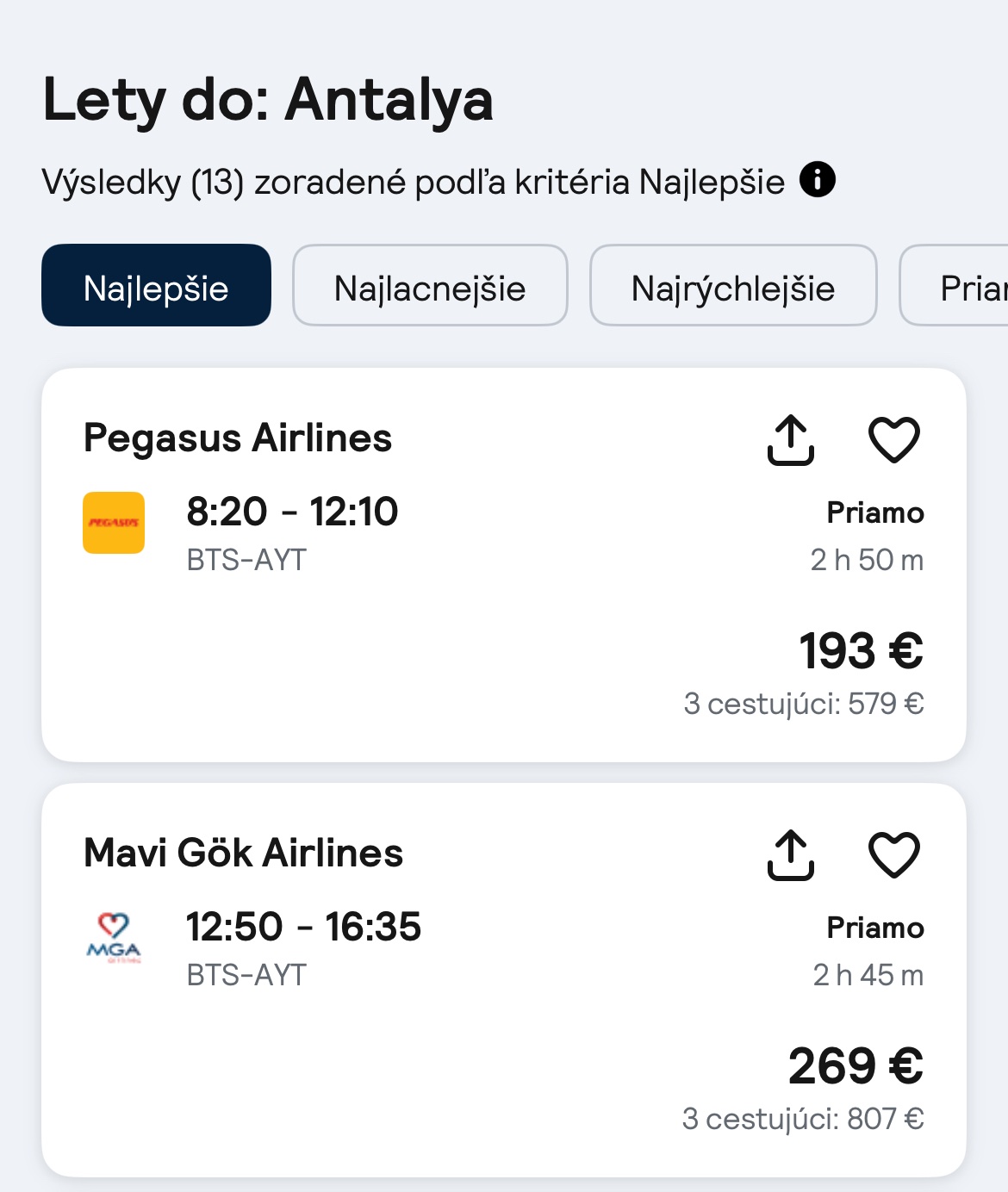Sort results by Najrýchlejšie
This screenshot has height=1192, width=1008.
pyautogui.click(x=733, y=286)
